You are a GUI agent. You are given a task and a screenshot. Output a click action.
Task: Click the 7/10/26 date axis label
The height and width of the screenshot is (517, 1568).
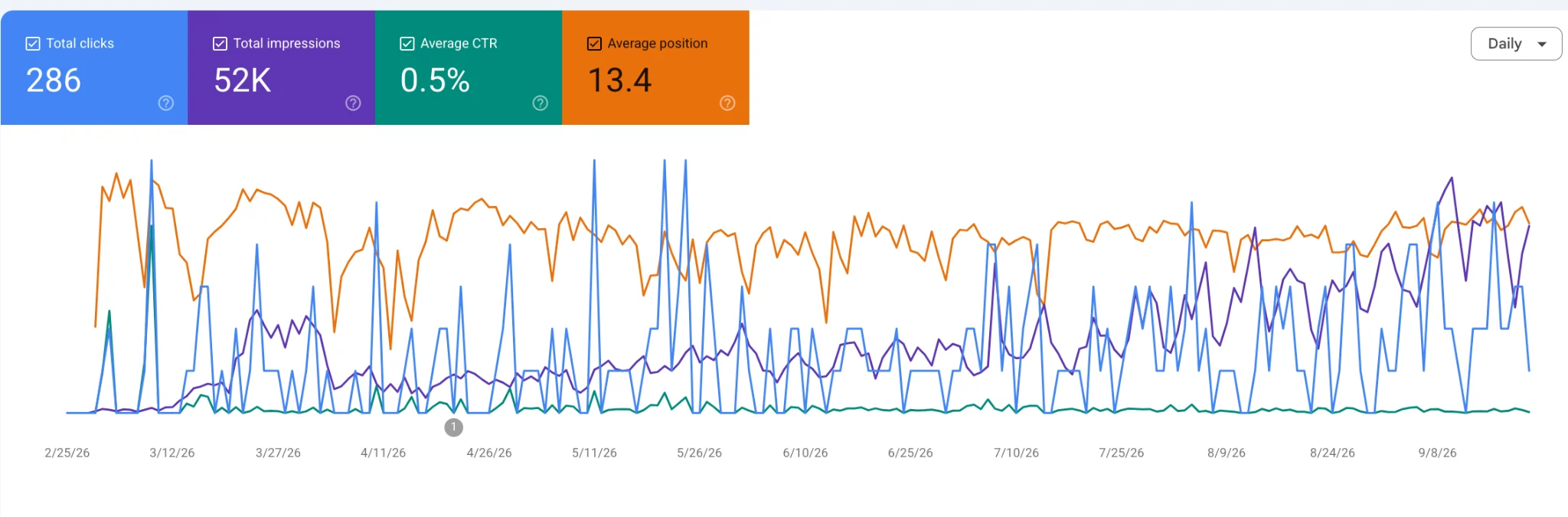tap(1017, 453)
